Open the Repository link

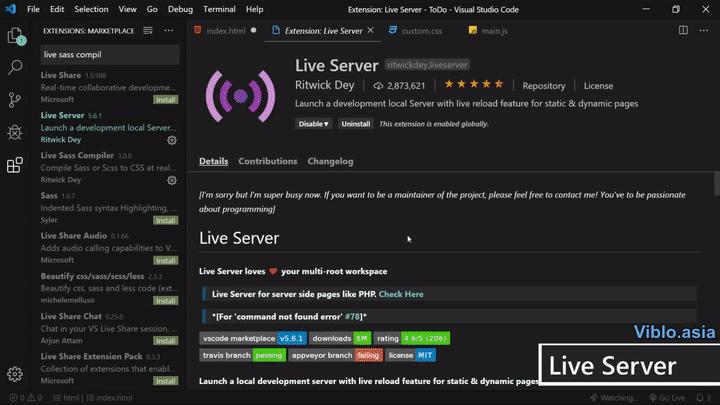click(x=544, y=86)
